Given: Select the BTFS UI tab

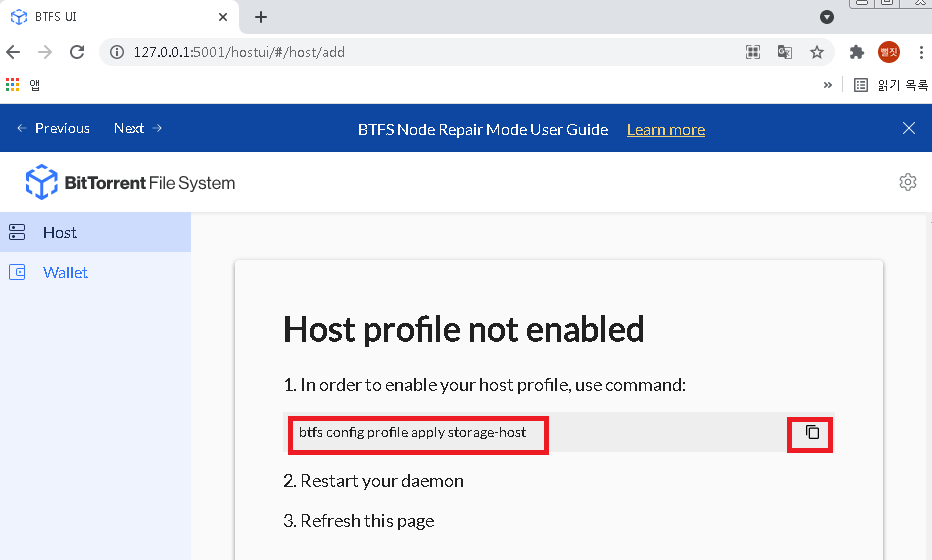Looking at the screenshot, I should tap(119, 17).
